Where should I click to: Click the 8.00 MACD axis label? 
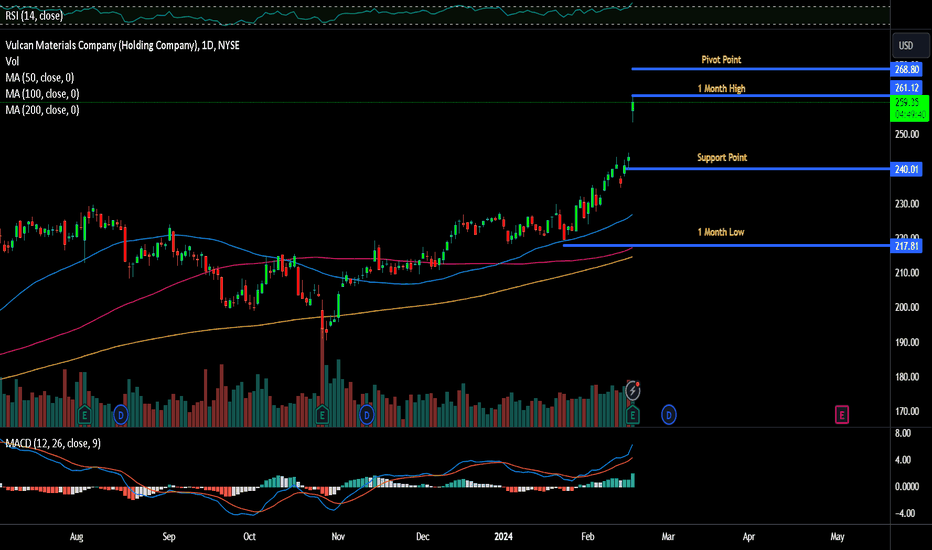point(902,433)
